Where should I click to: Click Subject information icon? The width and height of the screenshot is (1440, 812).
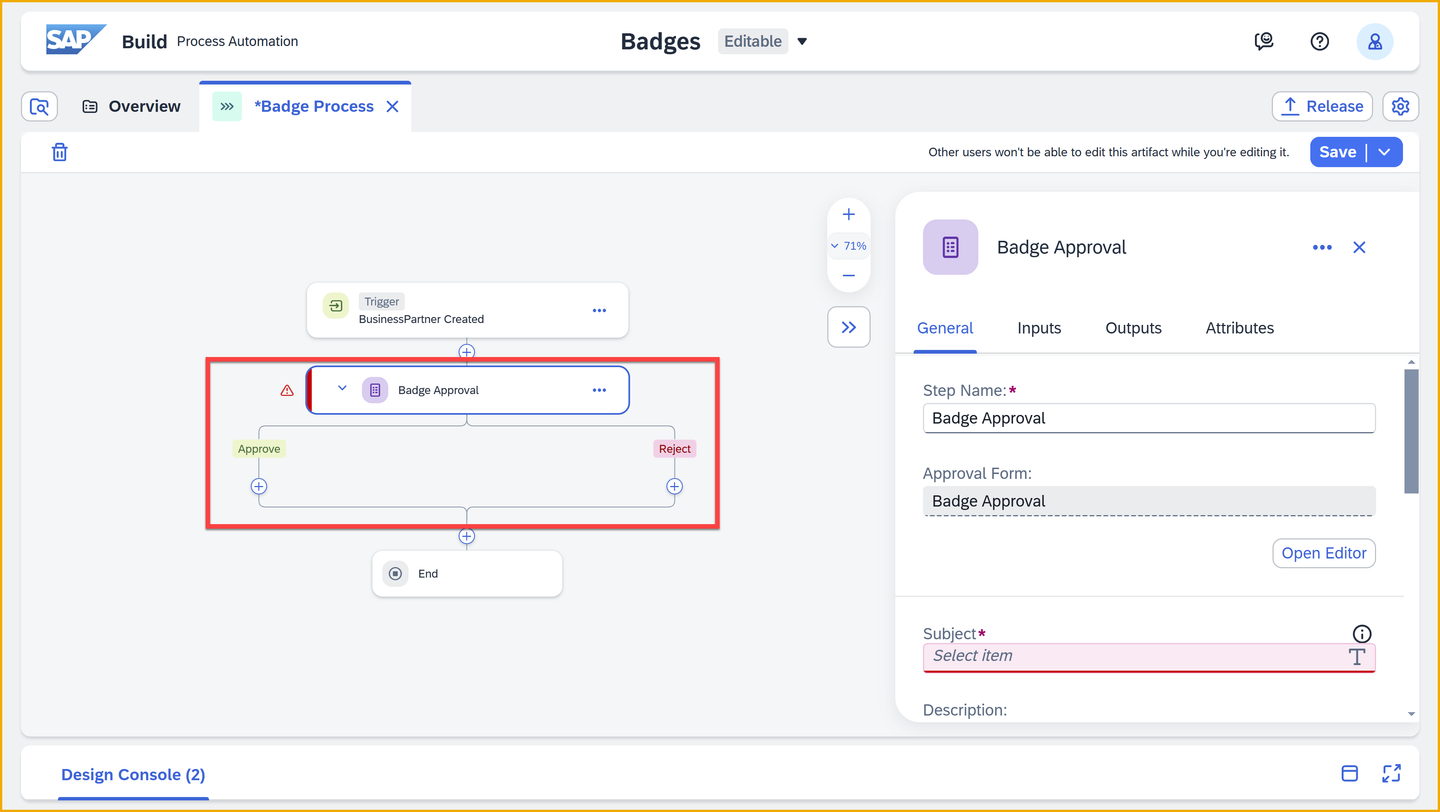coord(1362,634)
